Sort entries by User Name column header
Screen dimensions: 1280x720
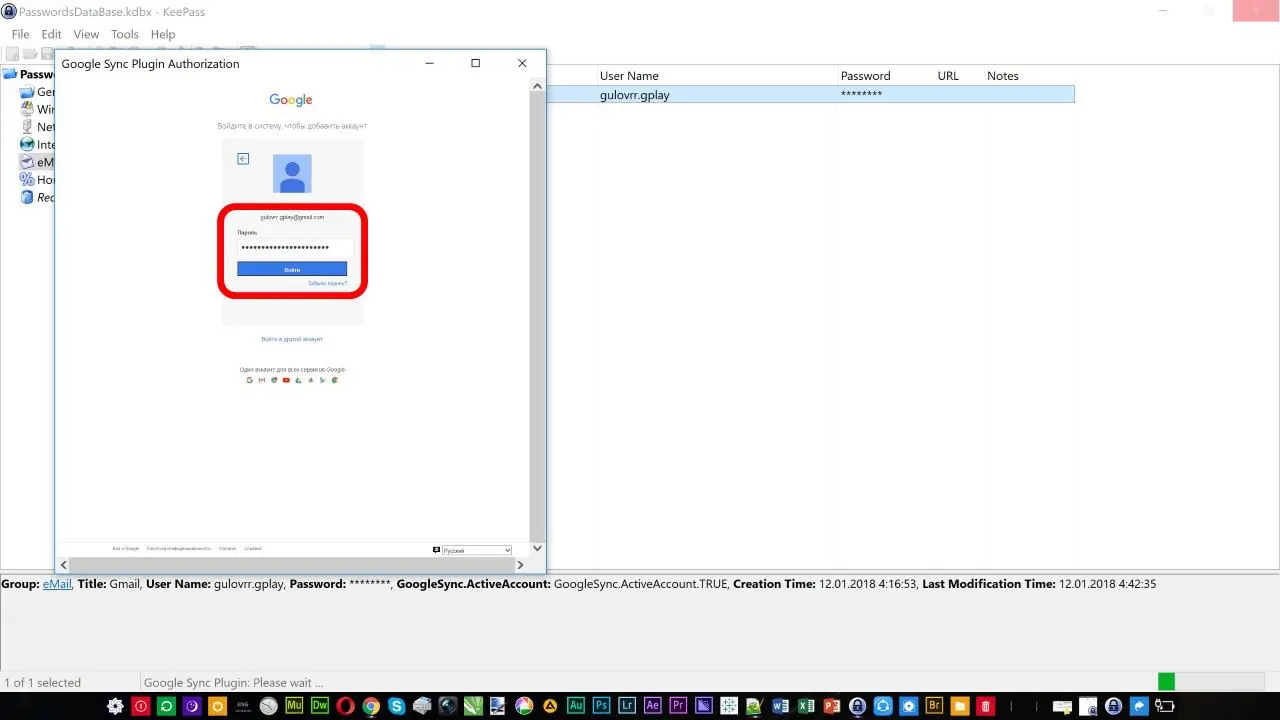pyautogui.click(x=629, y=76)
